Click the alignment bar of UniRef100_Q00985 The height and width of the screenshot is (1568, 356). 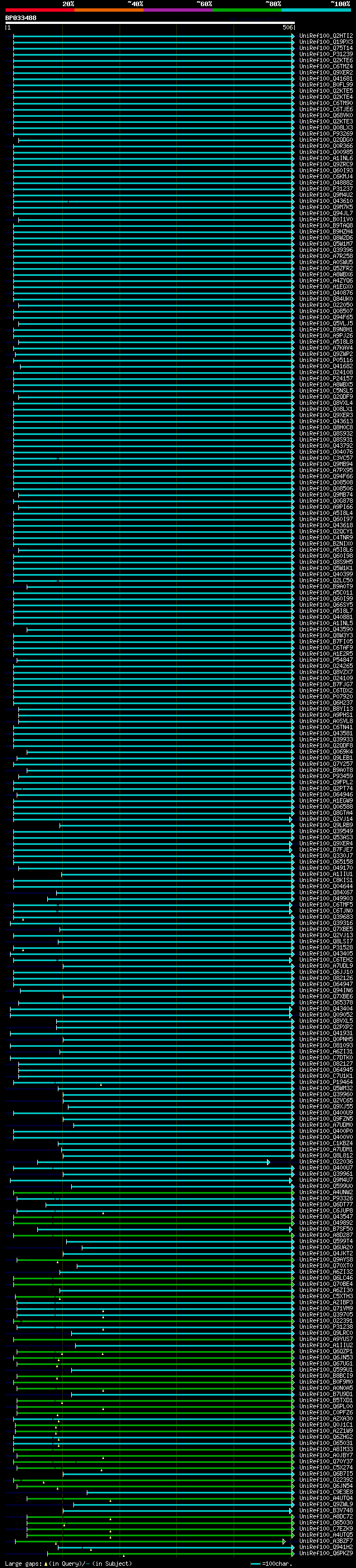(x=154, y=152)
